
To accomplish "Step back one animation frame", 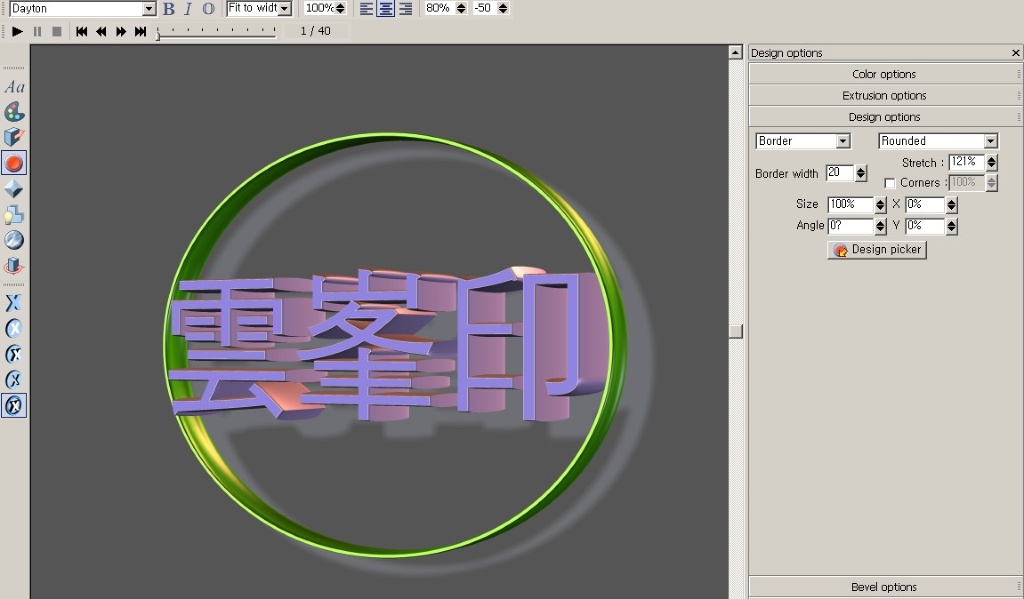I will click(101, 31).
